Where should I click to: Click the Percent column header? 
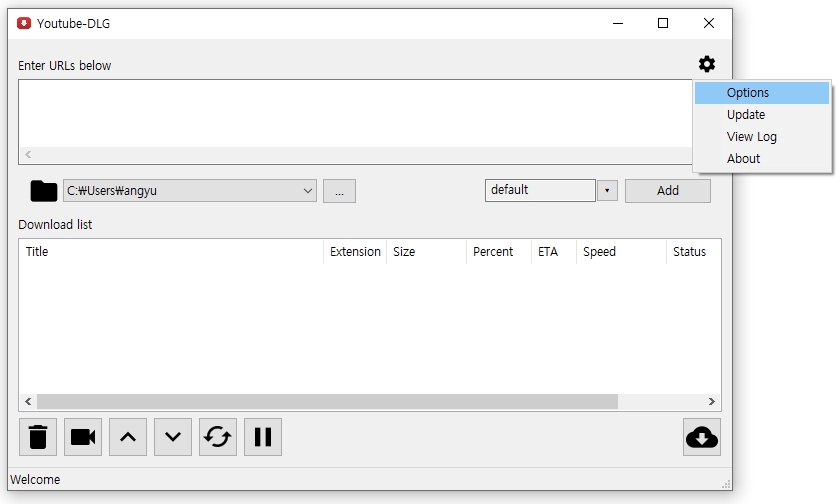[x=499, y=252]
